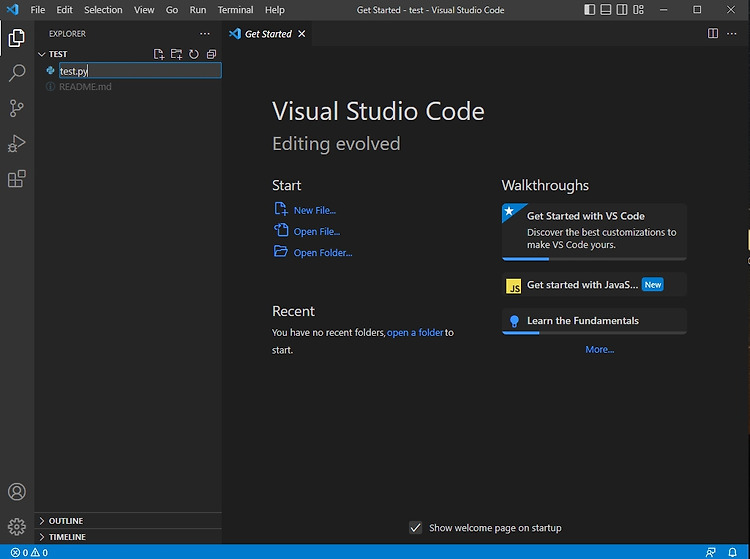Open Get started with JavaScript walkthrough
The image size is (750, 559).
click(594, 285)
